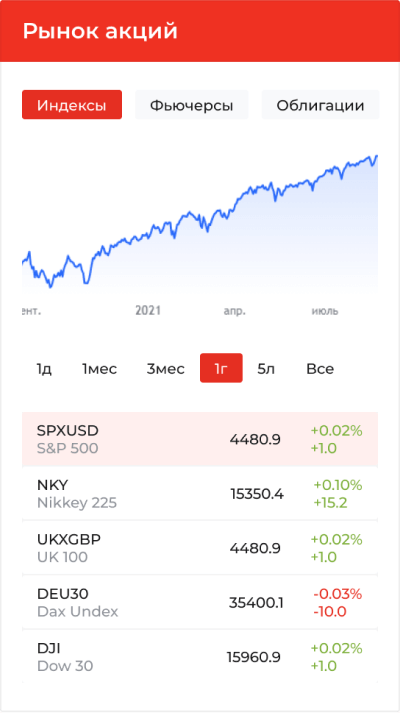Click the Рынок акций header title
This screenshot has height=713, width=400.
click(x=100, y=31)
